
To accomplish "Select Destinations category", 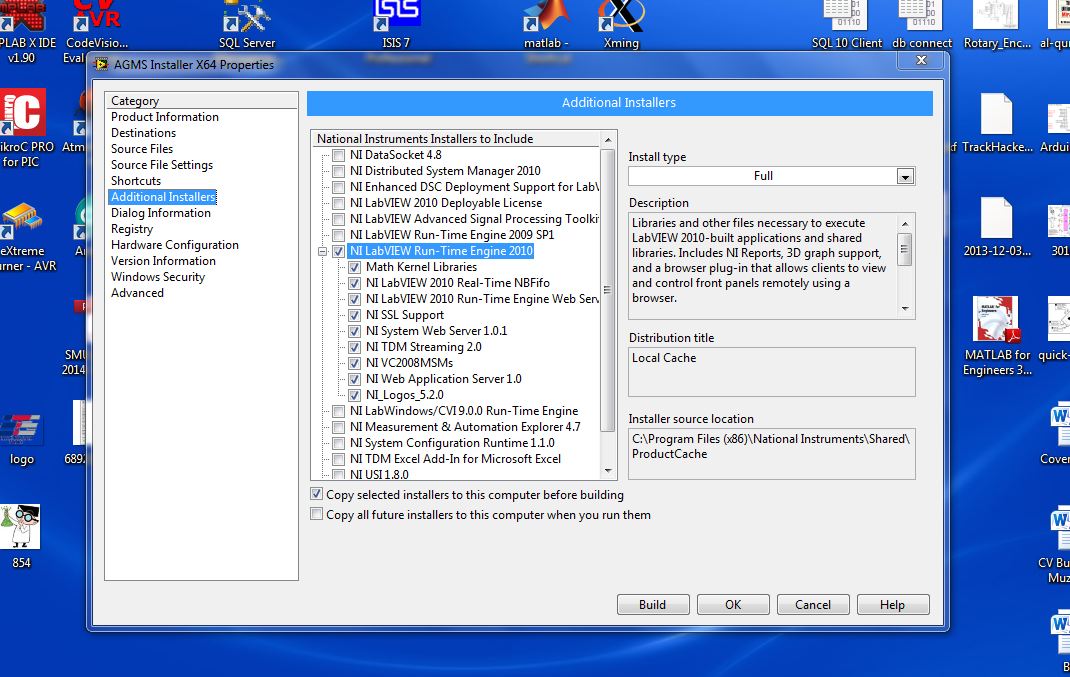I will (143, 132).
